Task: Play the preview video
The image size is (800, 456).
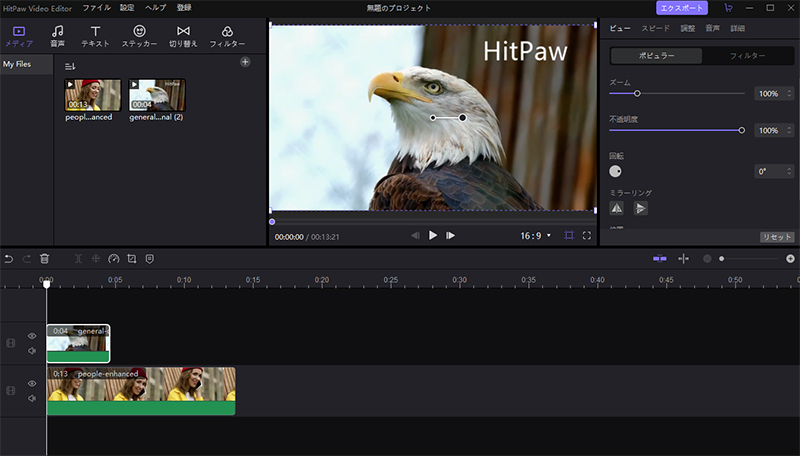Action: click(x=433, y=235)
